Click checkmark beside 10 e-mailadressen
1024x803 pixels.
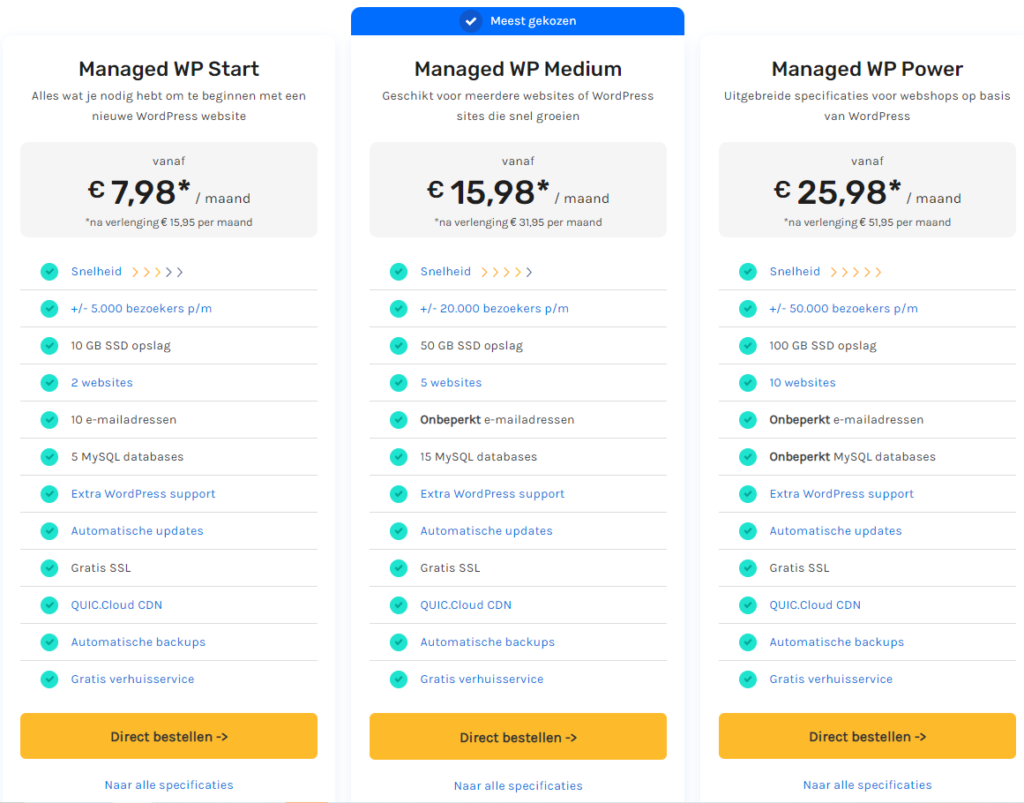pyautogui.click(x=49, y=420)
